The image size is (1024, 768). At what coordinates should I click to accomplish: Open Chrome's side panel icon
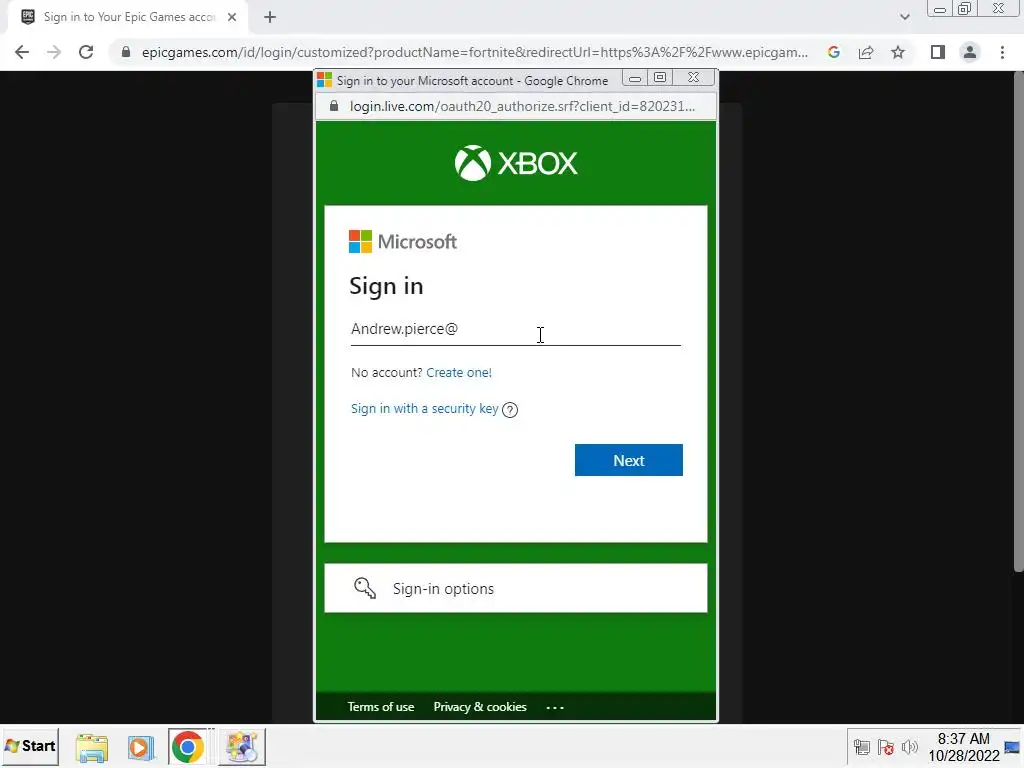(938, 52)
